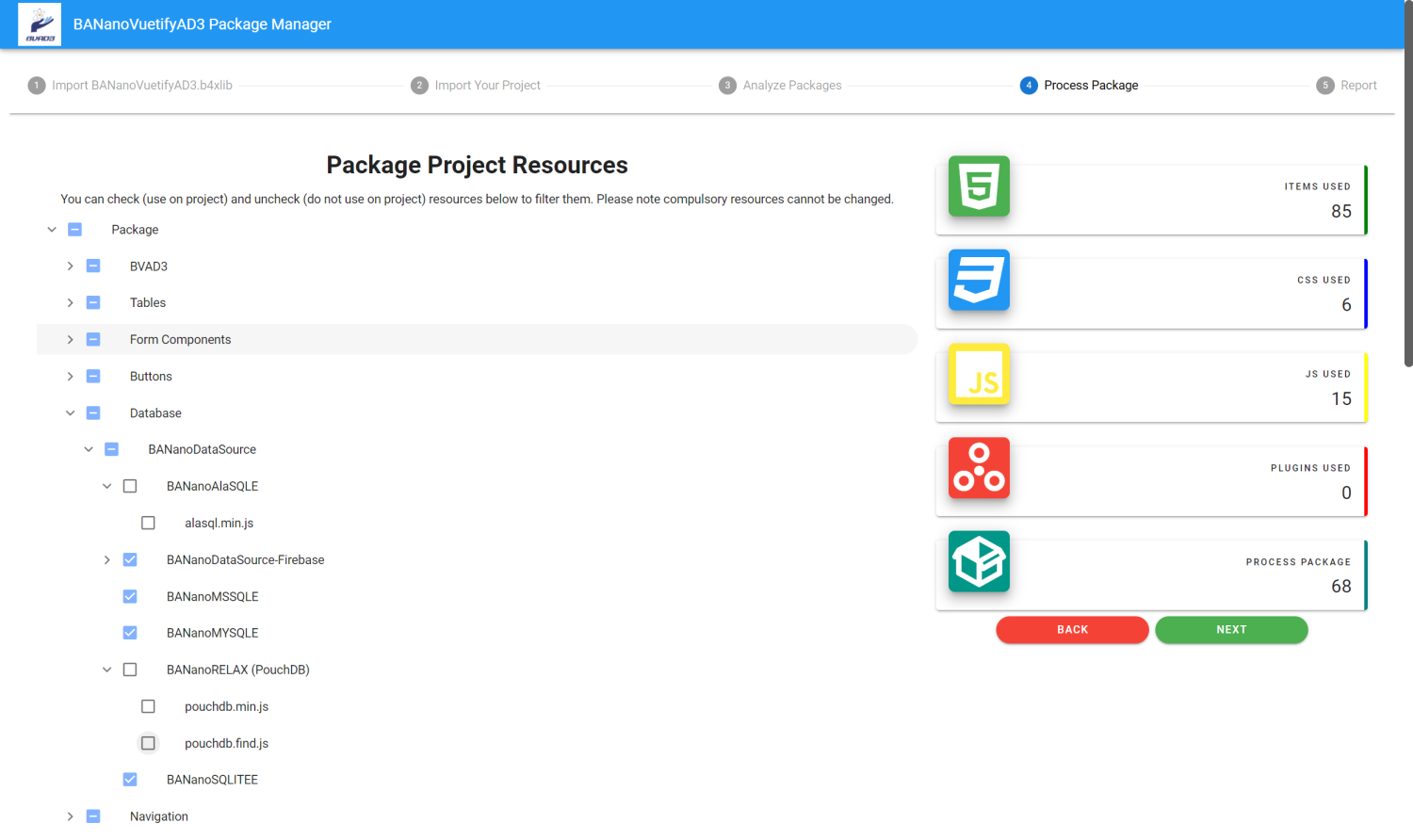Select the alasql.min.js row label
Image resolution: width=1413 pixels, height=840 pixels.
[219, 524]
